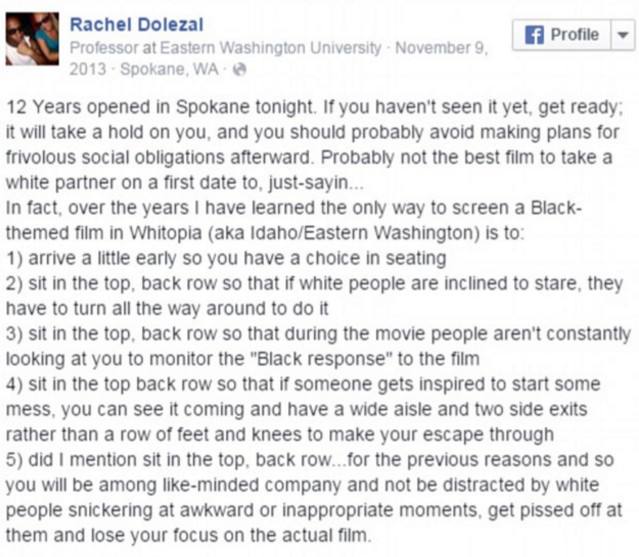The image size is (639, 557).
Task: Click the Profile button label
Action: [575, 35]
